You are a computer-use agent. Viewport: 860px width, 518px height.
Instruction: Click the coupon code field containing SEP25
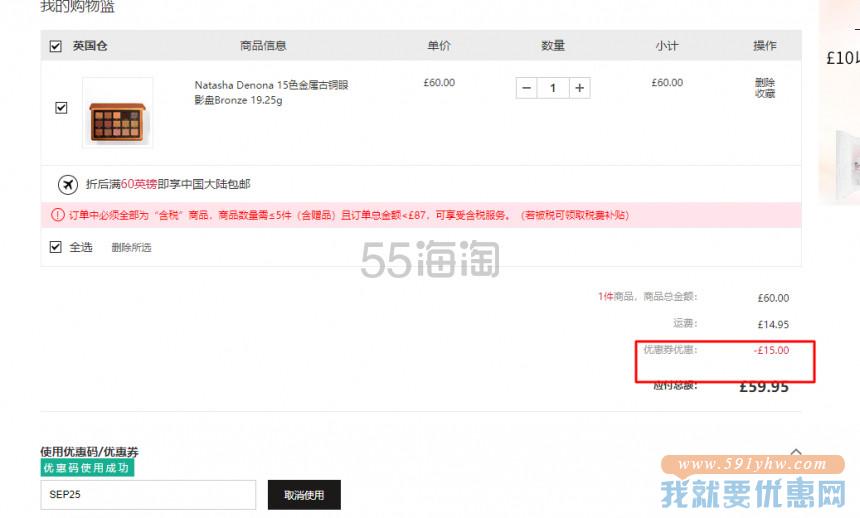[x=148, y=494]
